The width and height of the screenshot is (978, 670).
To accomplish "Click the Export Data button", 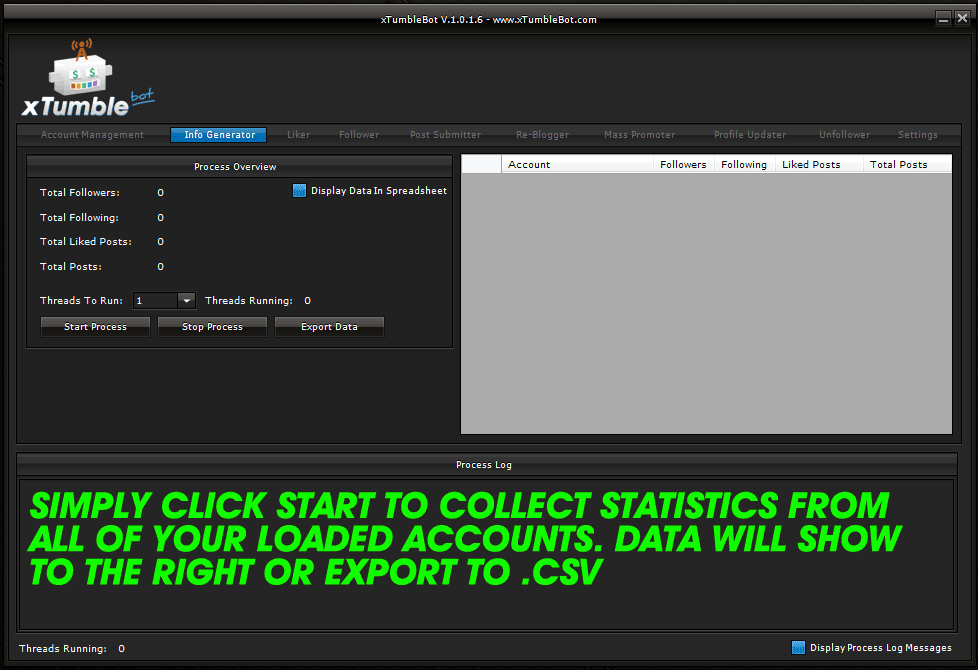I will pyautogui.click(x=329, y=327).
